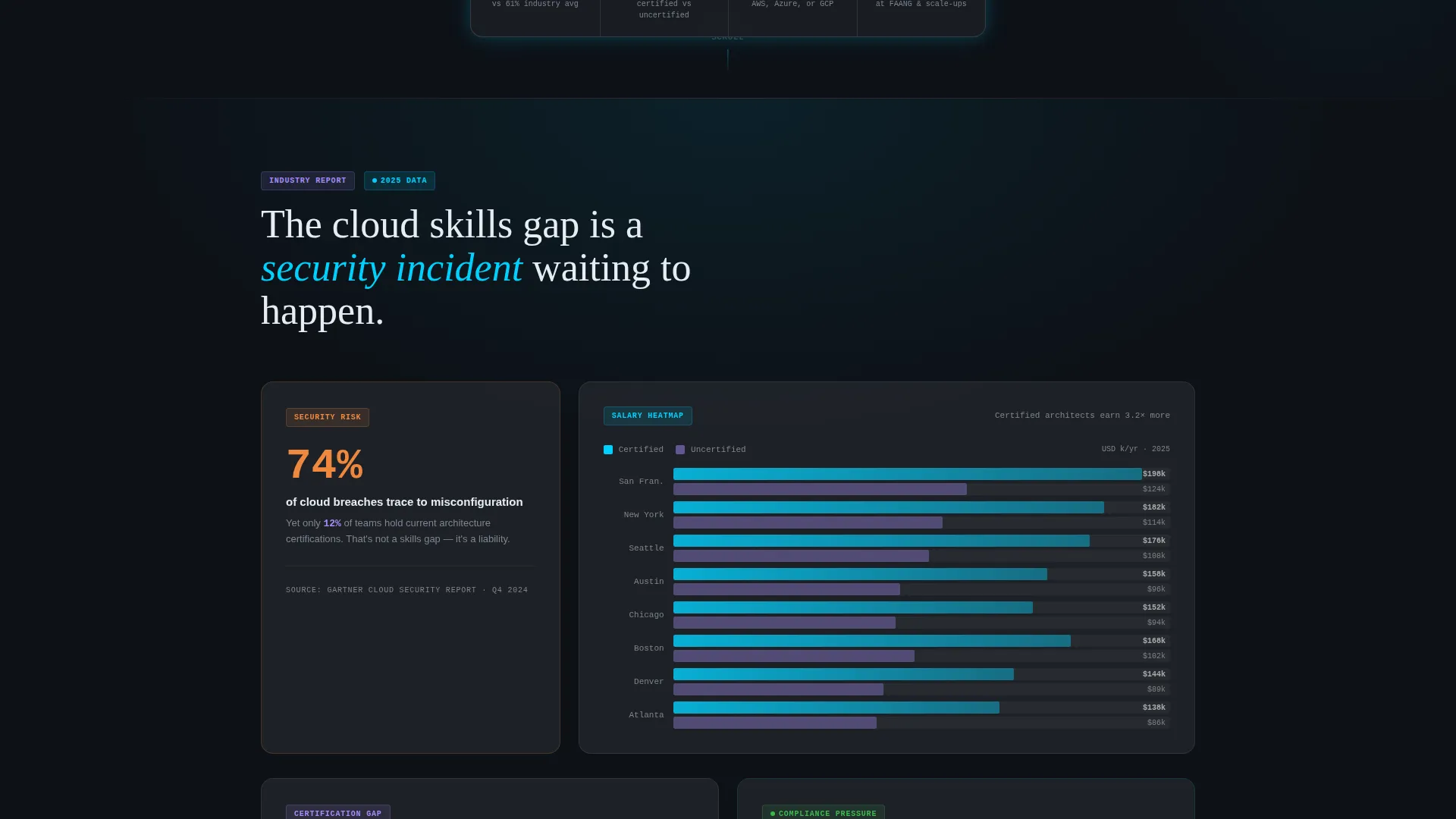Click the New York certified salary bar
The width and height of the screenshot is (1456, 819).
pyautogui.click(x=889, y=507)
